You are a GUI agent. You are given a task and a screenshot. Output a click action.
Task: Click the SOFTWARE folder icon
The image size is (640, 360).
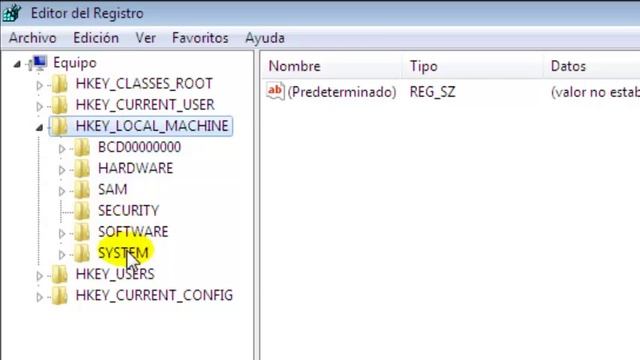(82, 232)
